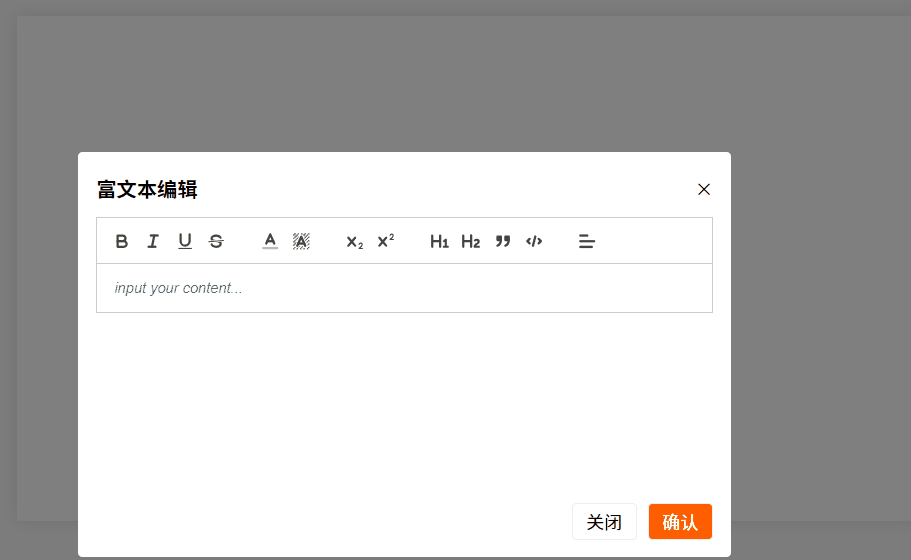The height and width of the screenshot is (560, 911).
Task: Apply subscript formatting
Action: click(354, 242)
